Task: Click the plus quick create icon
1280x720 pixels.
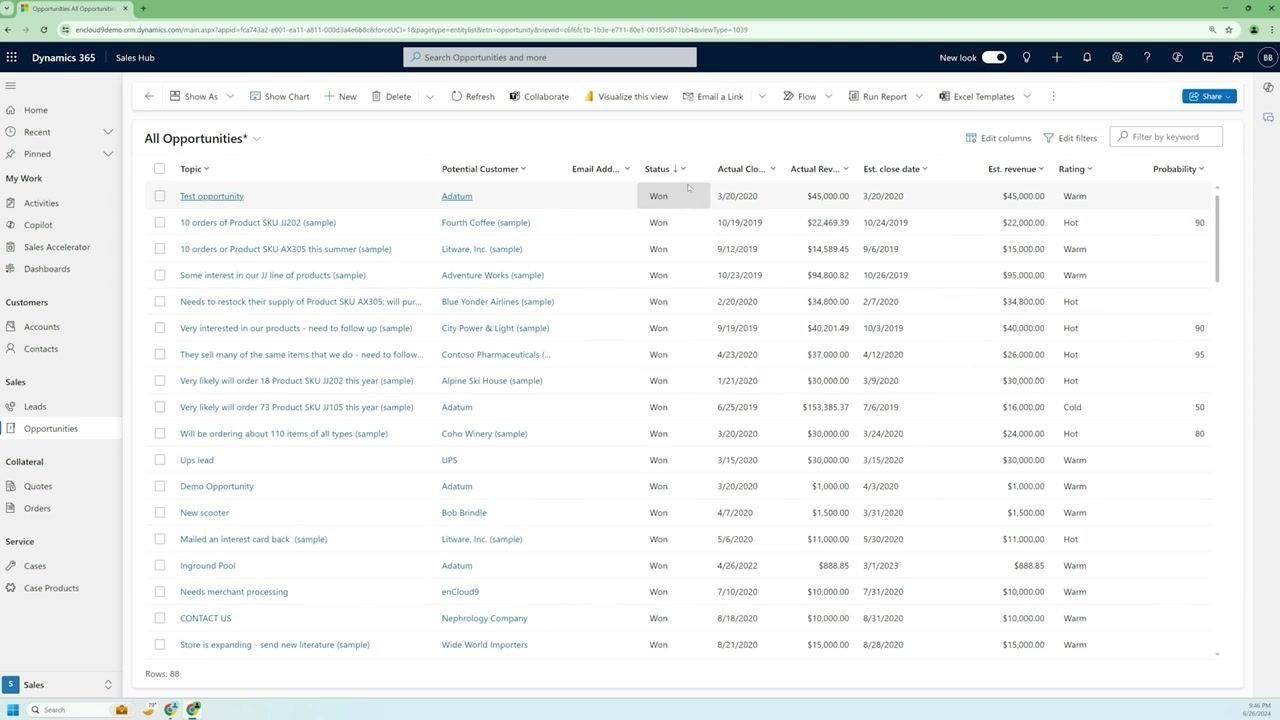Action: 1056,57
